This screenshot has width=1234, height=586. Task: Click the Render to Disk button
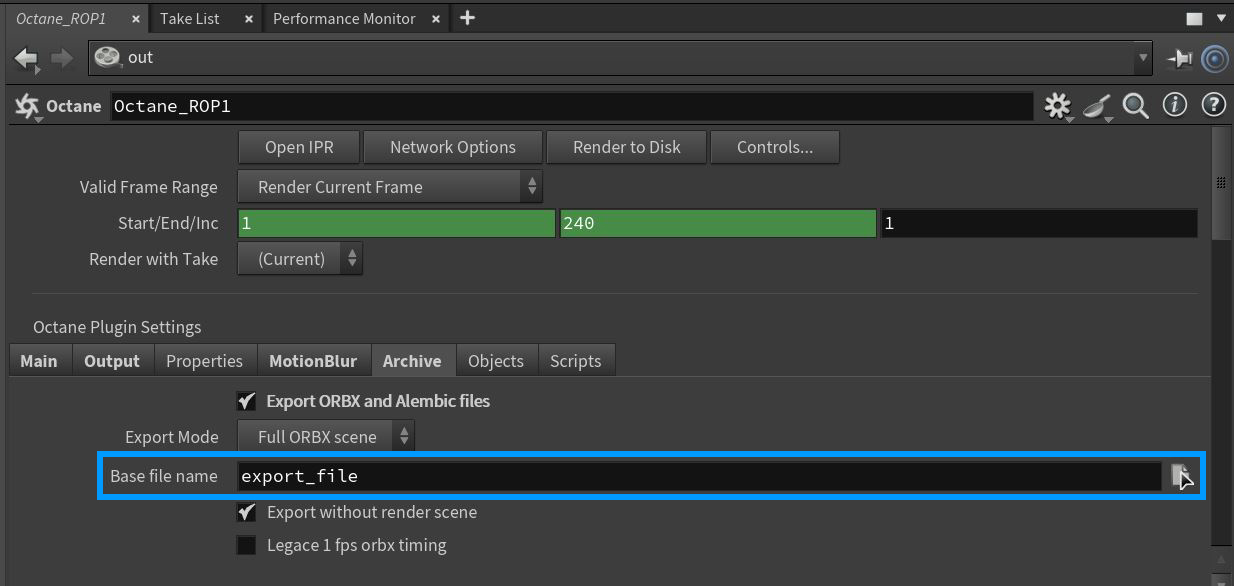coord(626,146)
